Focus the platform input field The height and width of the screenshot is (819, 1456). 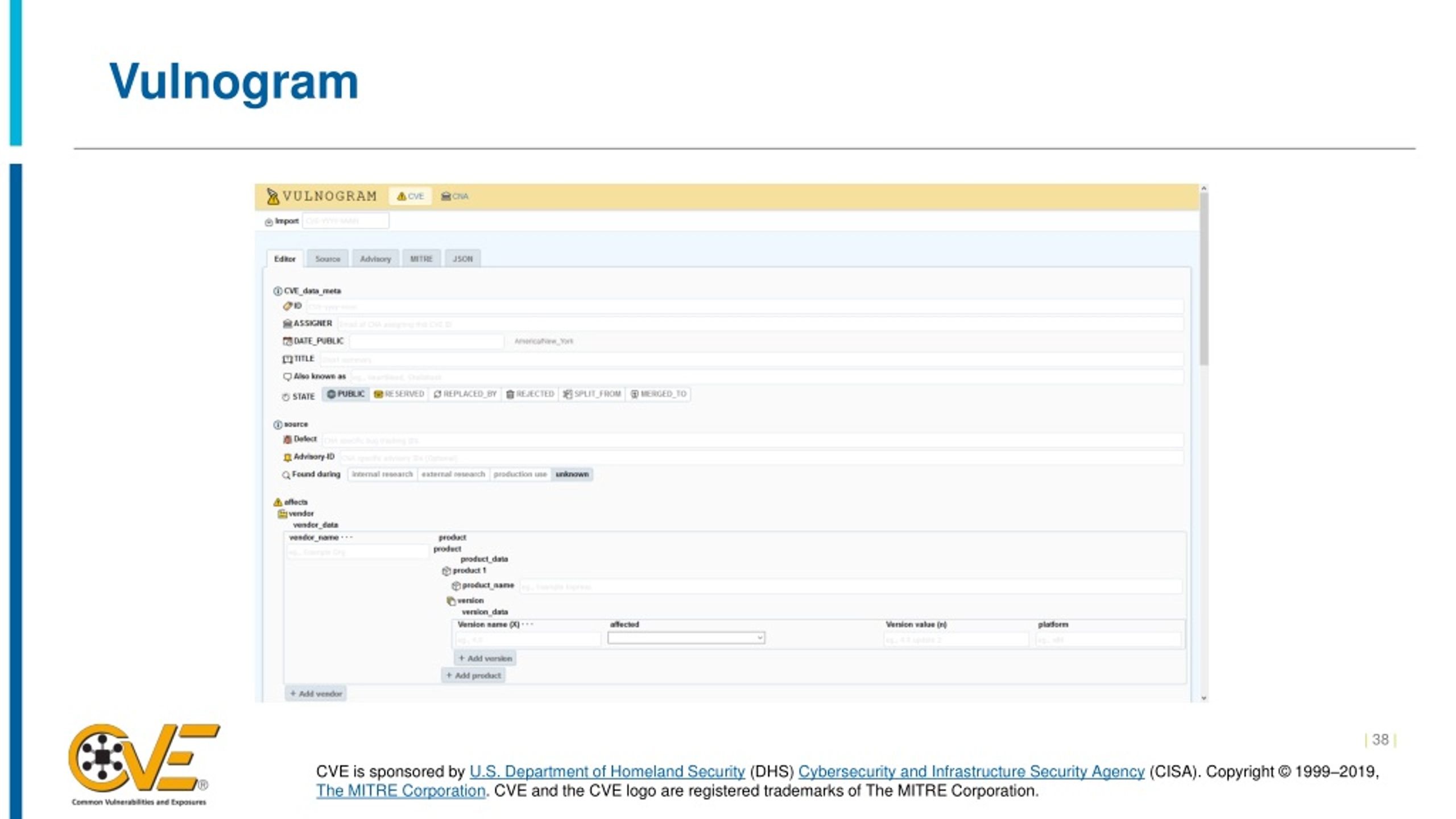point(1108,640)
